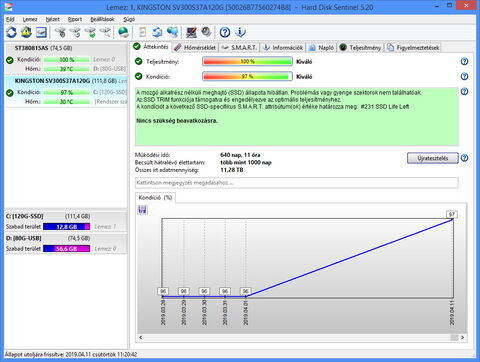
Task: Open the Teljesítmény tab
Action: (360, 48)
